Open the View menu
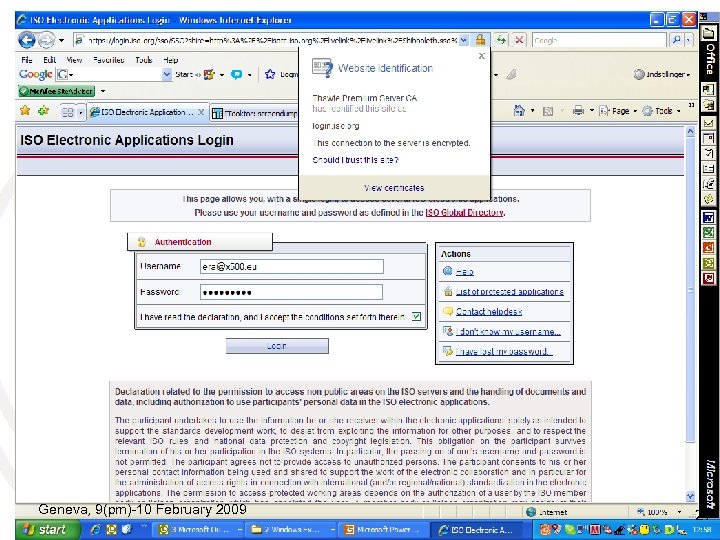720x540 pixels. click(74, 60)
